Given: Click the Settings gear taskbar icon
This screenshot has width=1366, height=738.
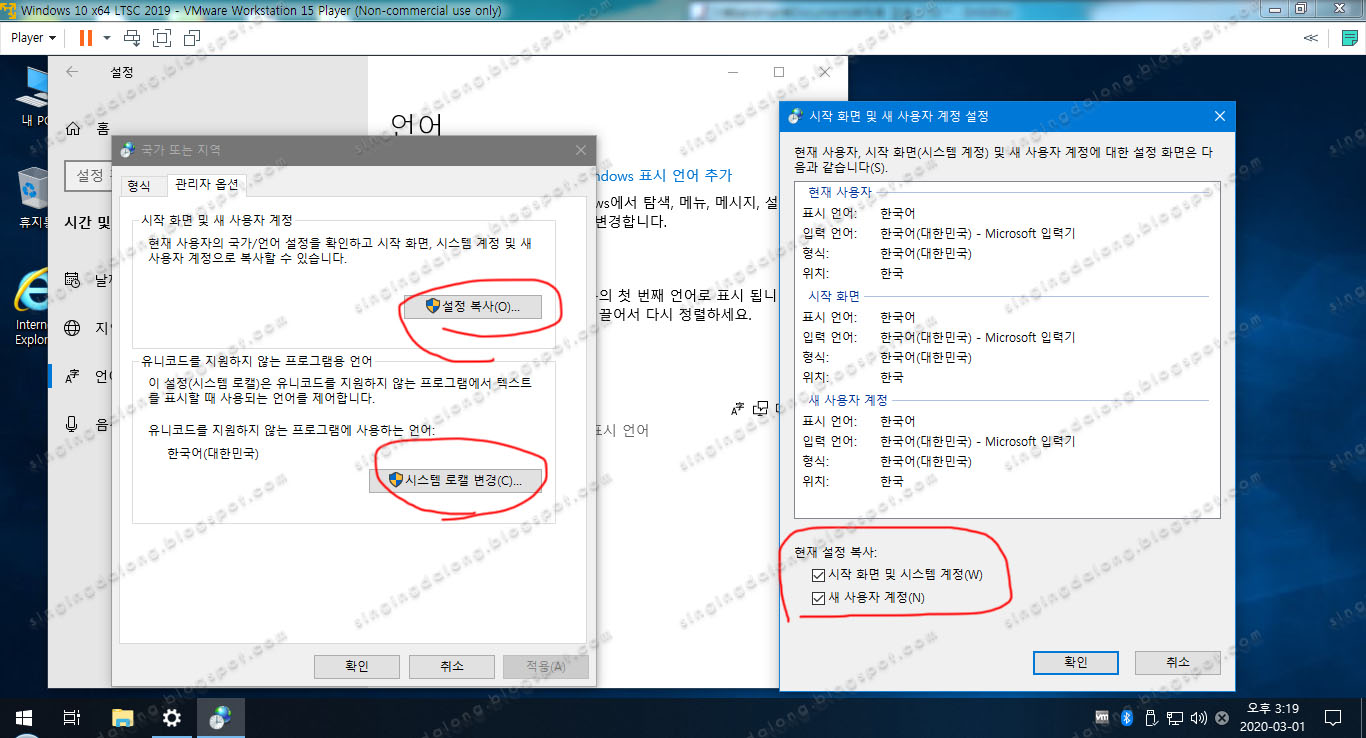Looking at the screenshot, I should click(172, 717).
